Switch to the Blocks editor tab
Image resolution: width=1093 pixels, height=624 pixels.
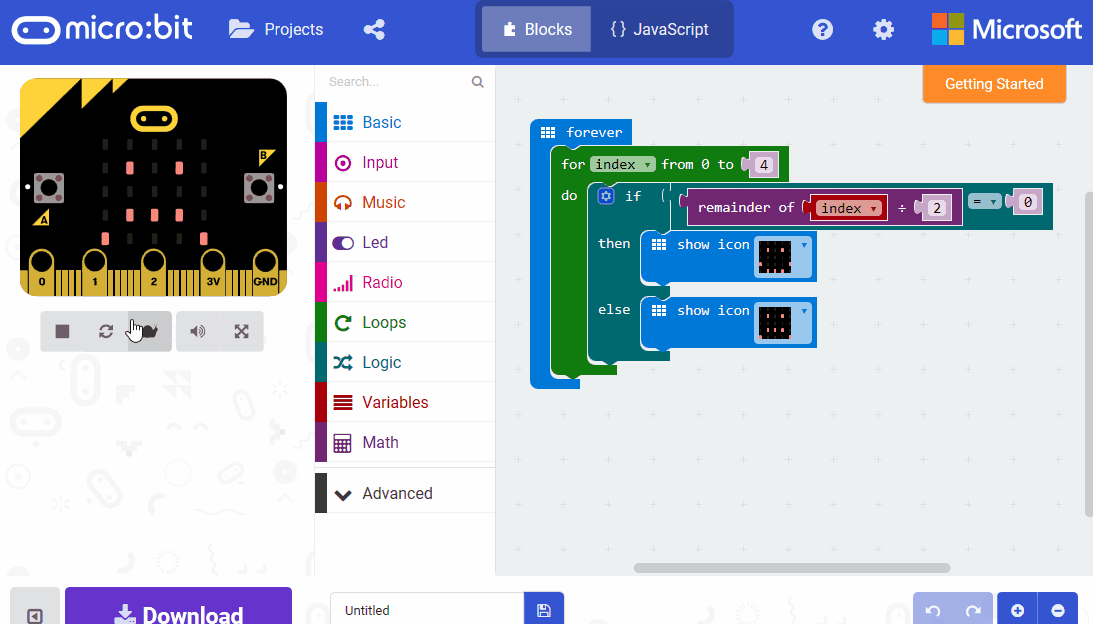point(537,29)
